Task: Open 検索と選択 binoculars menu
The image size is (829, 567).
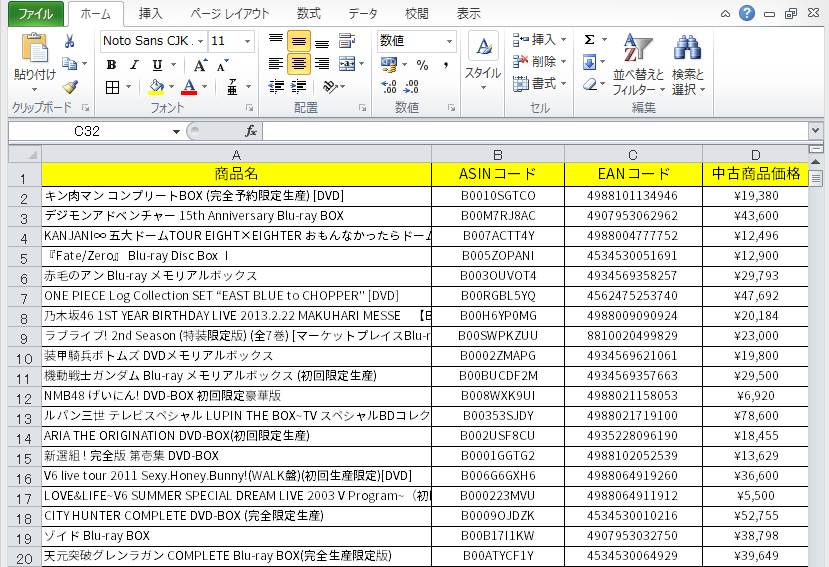Action: pyautogui.click(x=688, y=65)
